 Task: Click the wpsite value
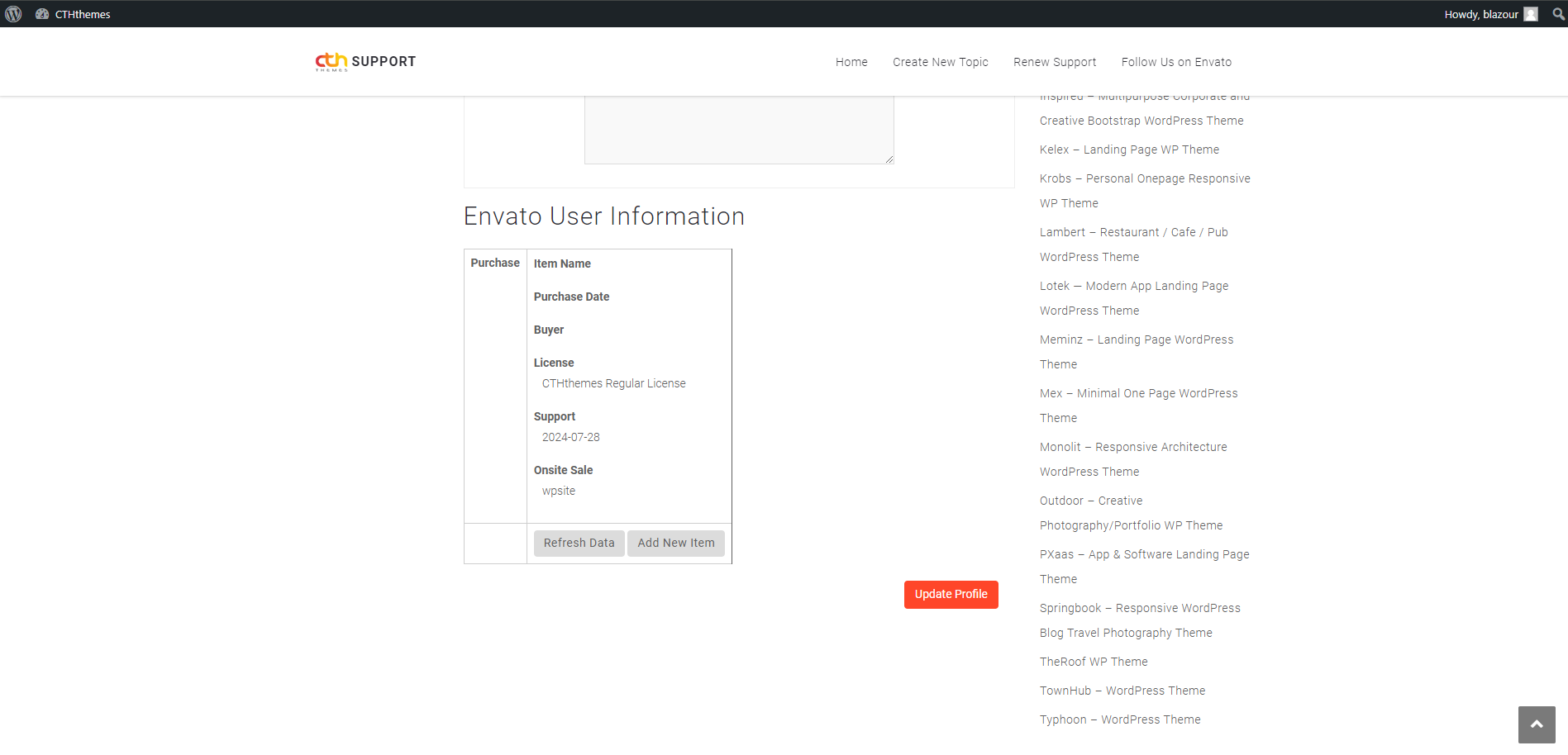pos(559,491)
